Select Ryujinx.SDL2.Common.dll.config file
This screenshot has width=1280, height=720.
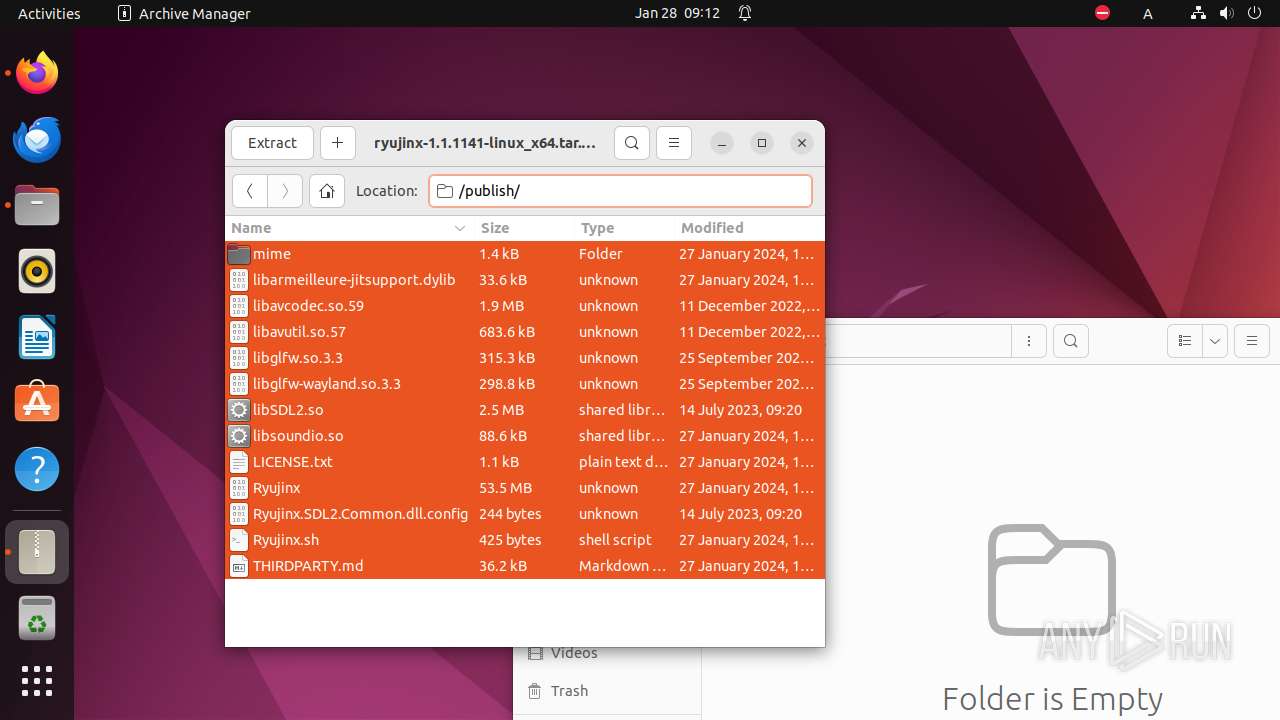point(525,514)
